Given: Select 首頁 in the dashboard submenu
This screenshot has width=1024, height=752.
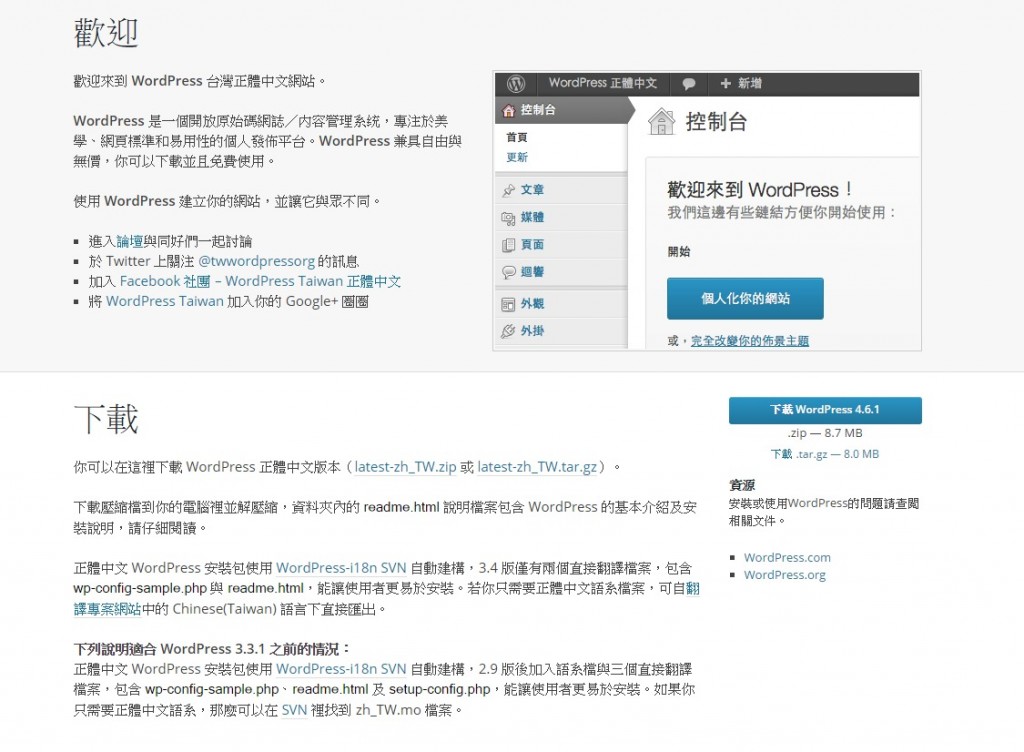Looking at the screenshot, I should 517,137.
